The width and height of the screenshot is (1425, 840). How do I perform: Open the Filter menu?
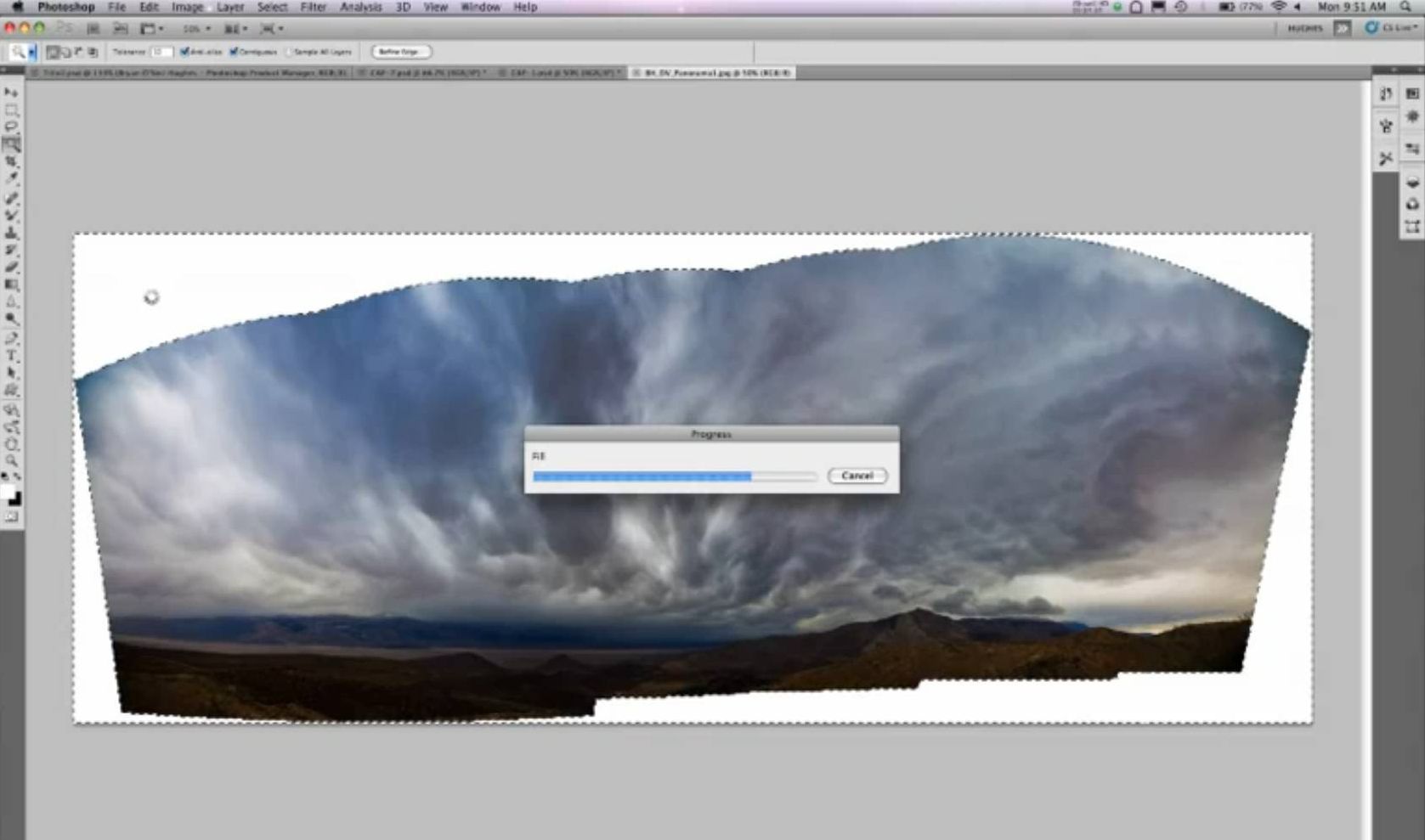point(313,7)
